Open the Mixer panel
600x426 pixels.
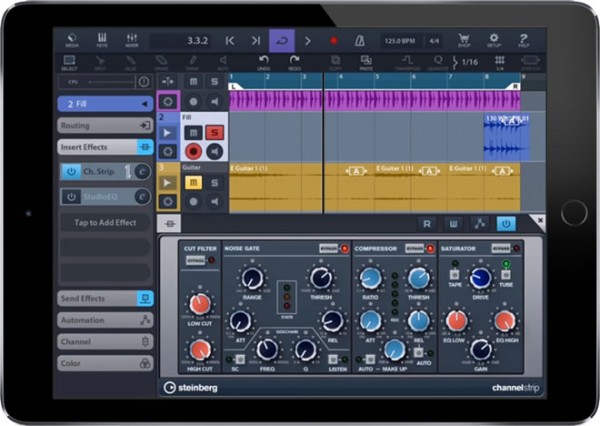pyautogui.click(x=132, y=40)
